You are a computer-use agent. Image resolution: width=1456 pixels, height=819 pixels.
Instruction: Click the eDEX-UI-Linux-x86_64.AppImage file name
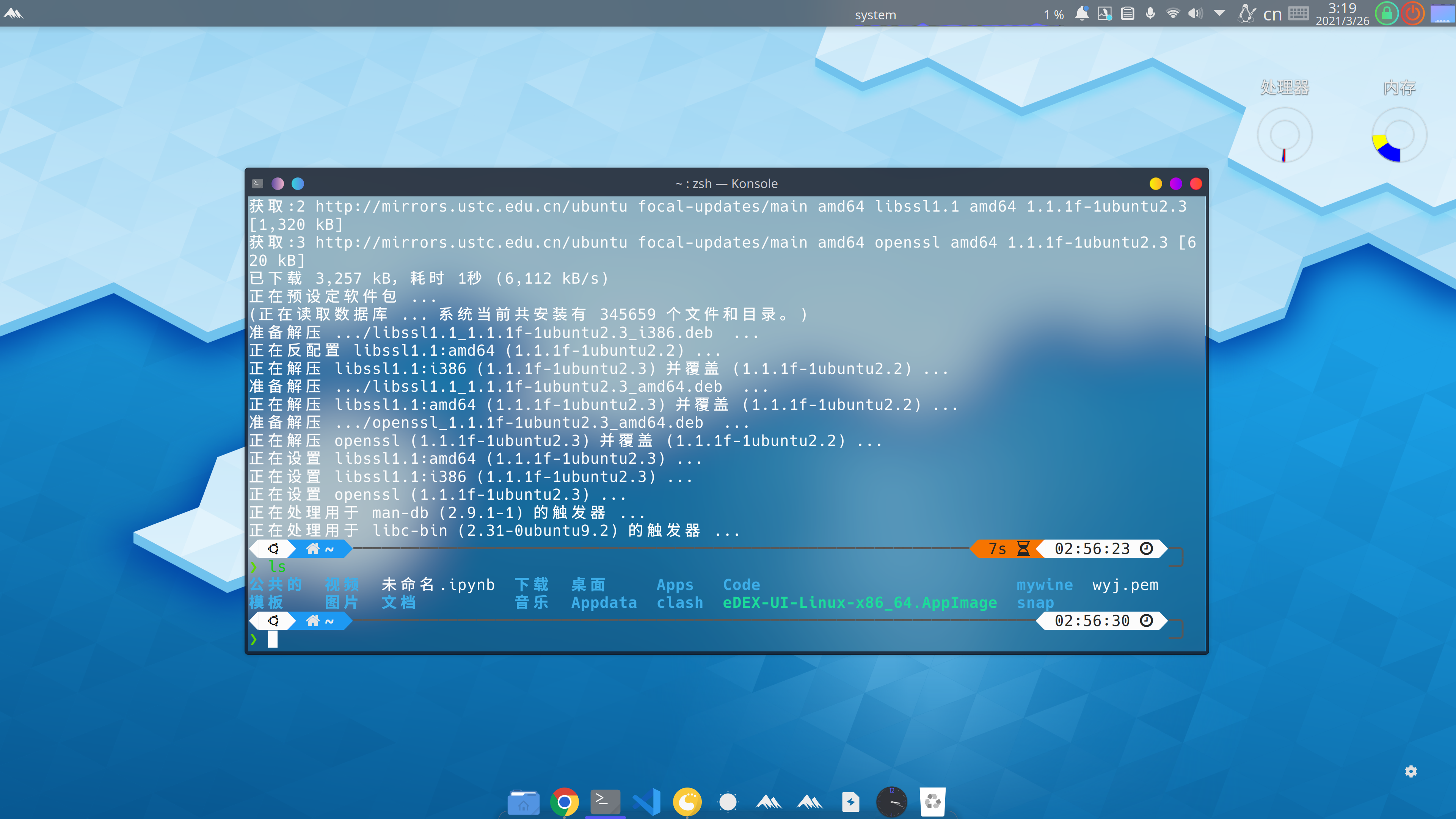(x=860, y=602)
